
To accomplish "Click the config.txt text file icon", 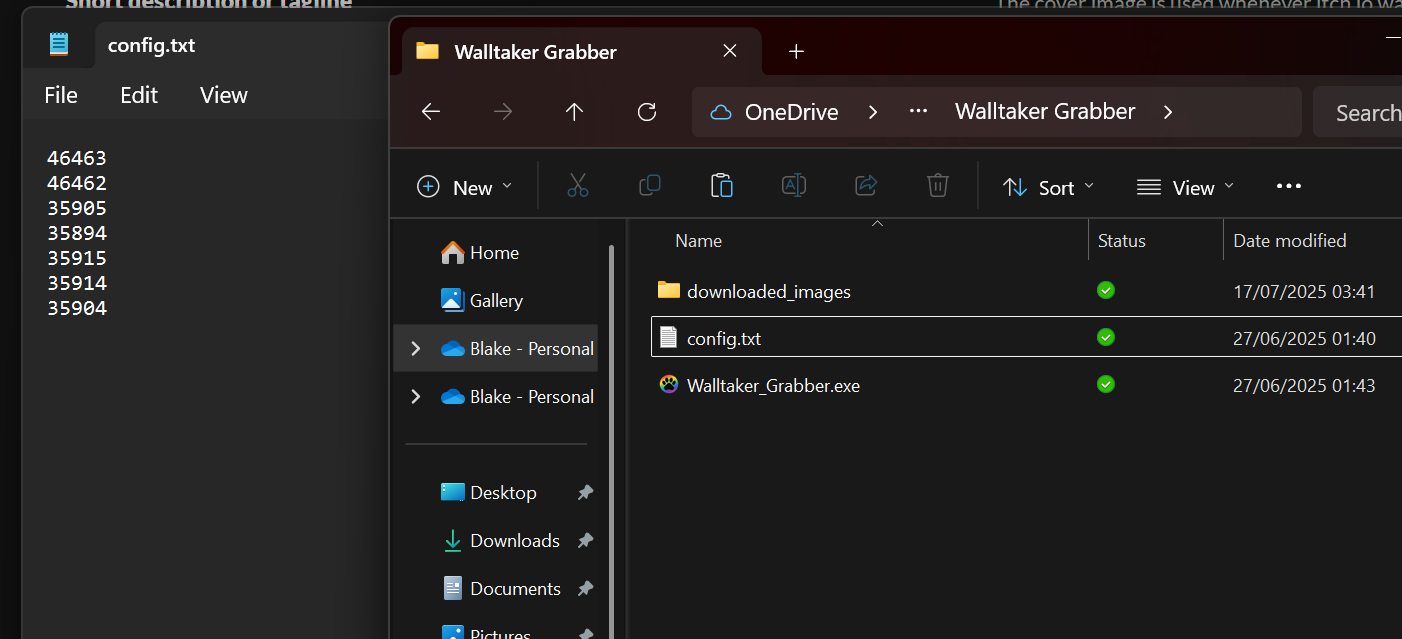I will click(x=669, y=338).
